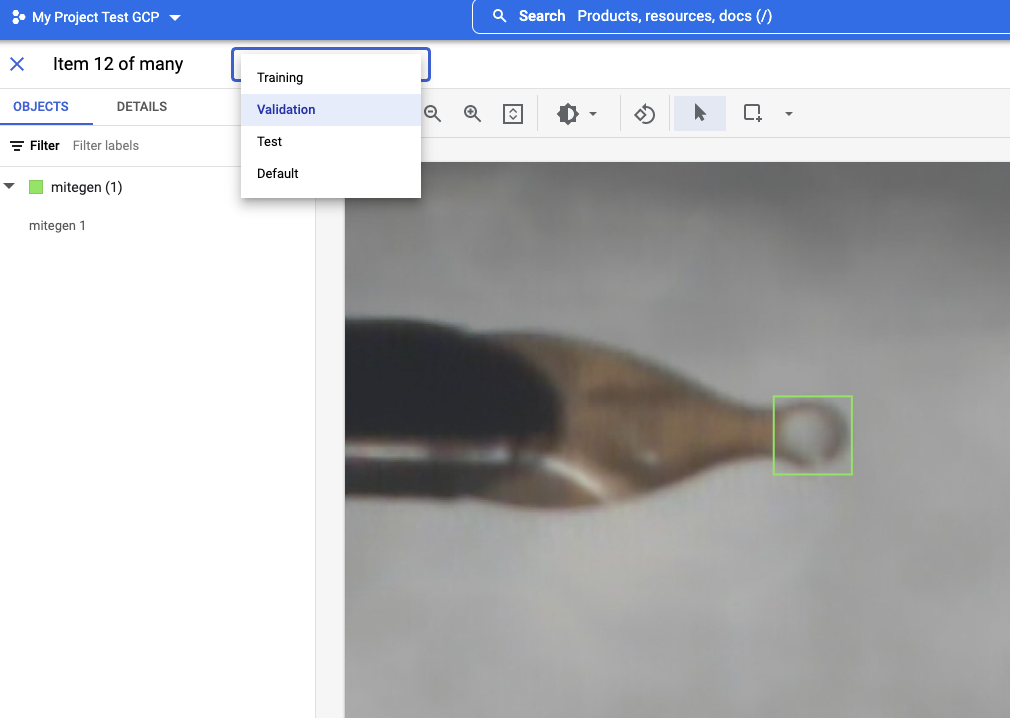This screenshot has height=718, width=1010.
Task: Choose Test in the dropdown list
Action: tap(330, 142)
